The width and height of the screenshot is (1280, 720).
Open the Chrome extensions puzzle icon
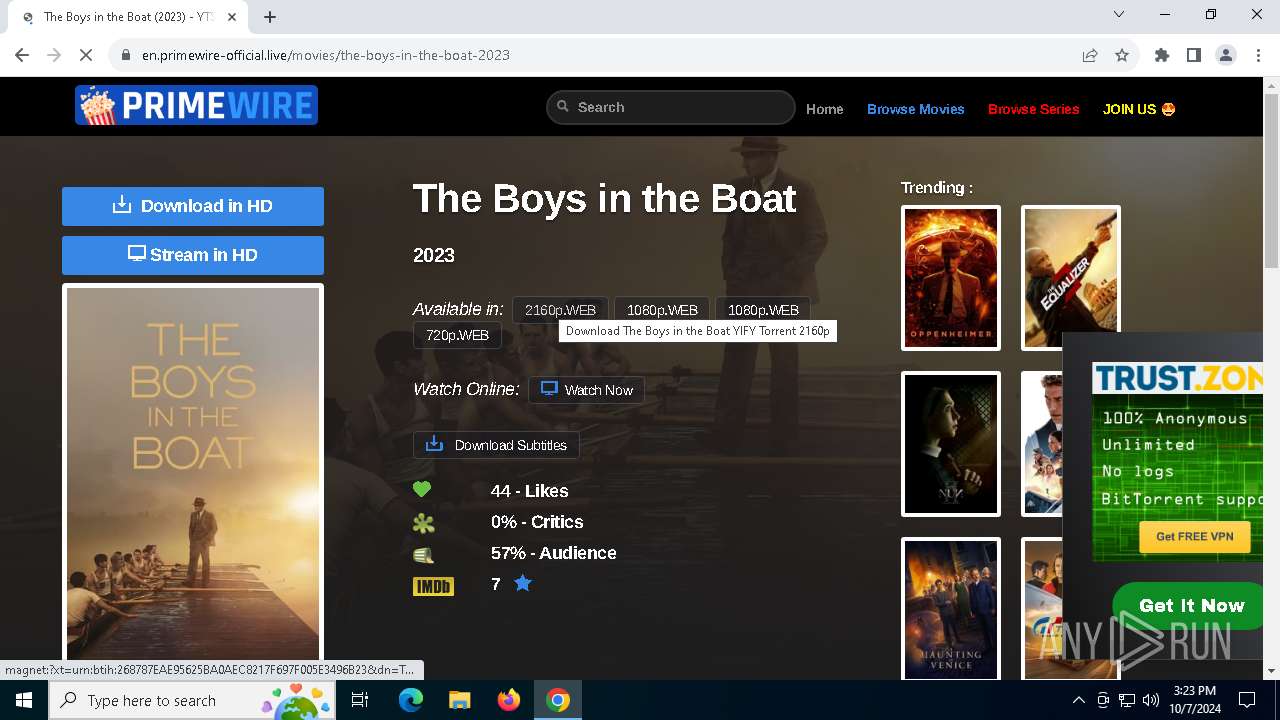point(1162,55)
